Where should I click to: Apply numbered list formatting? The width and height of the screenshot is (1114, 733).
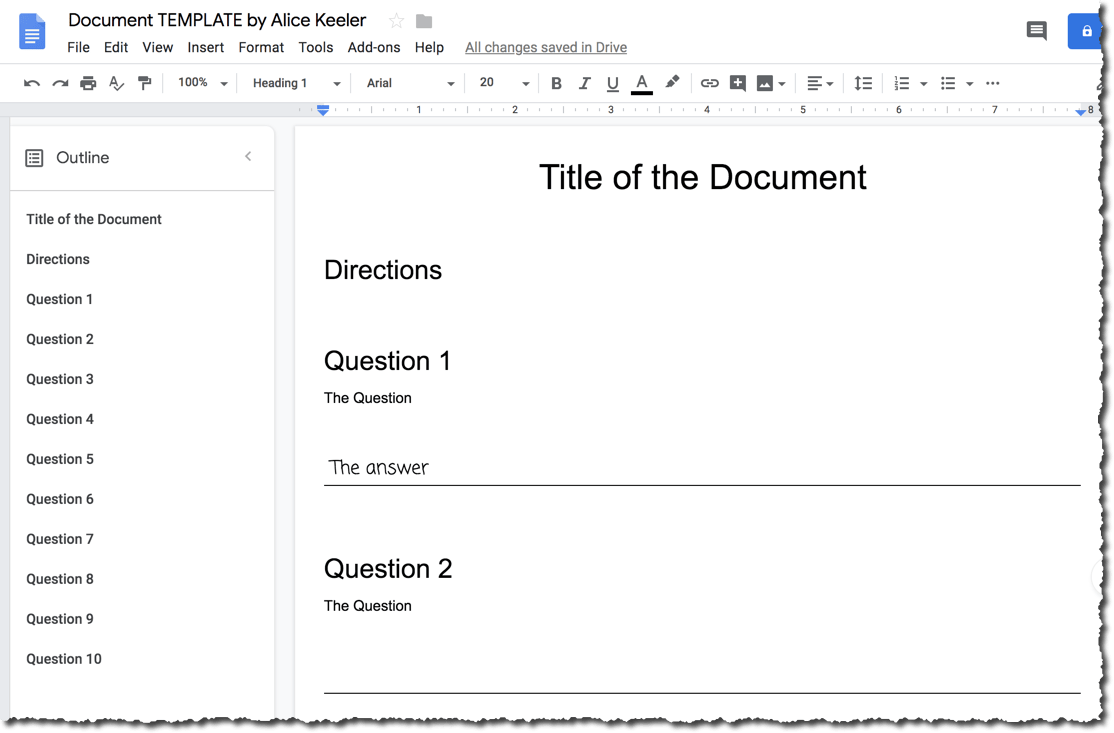pyautogui.click(x=902, y=83)
